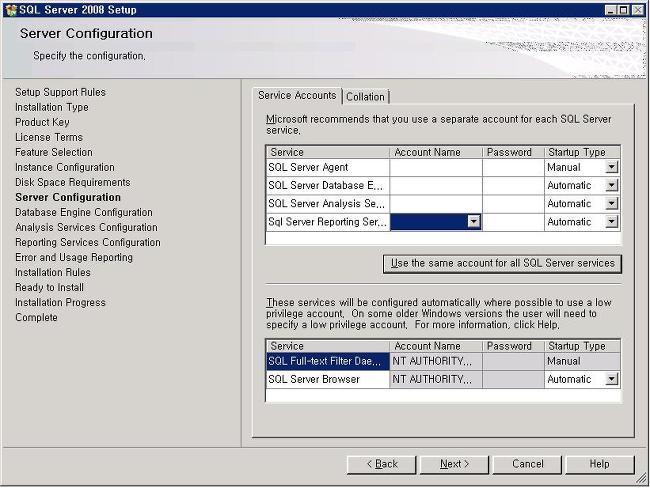
Task: Open Startup Type dropdown for SQL Server Browser
Action: coord(611,379)
